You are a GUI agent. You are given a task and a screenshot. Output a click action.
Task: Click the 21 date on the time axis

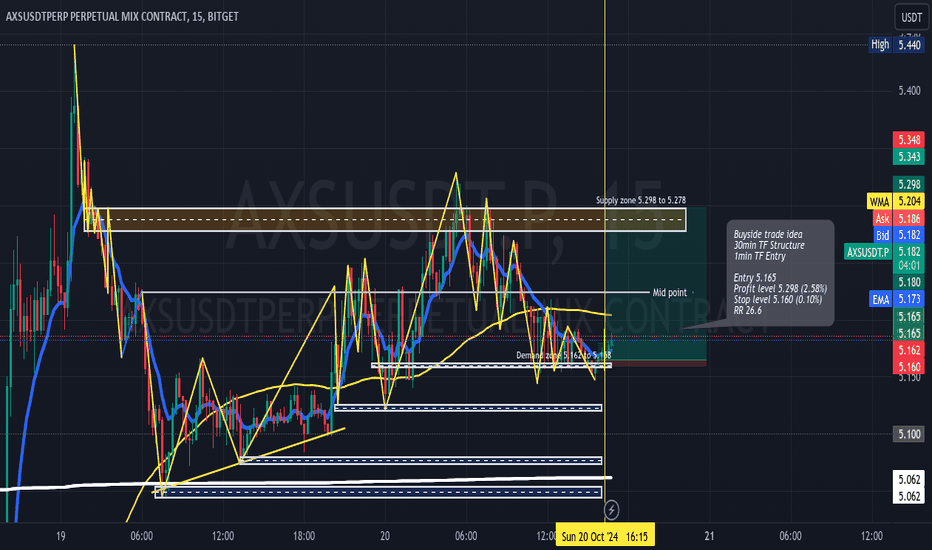tap(709, 536)
